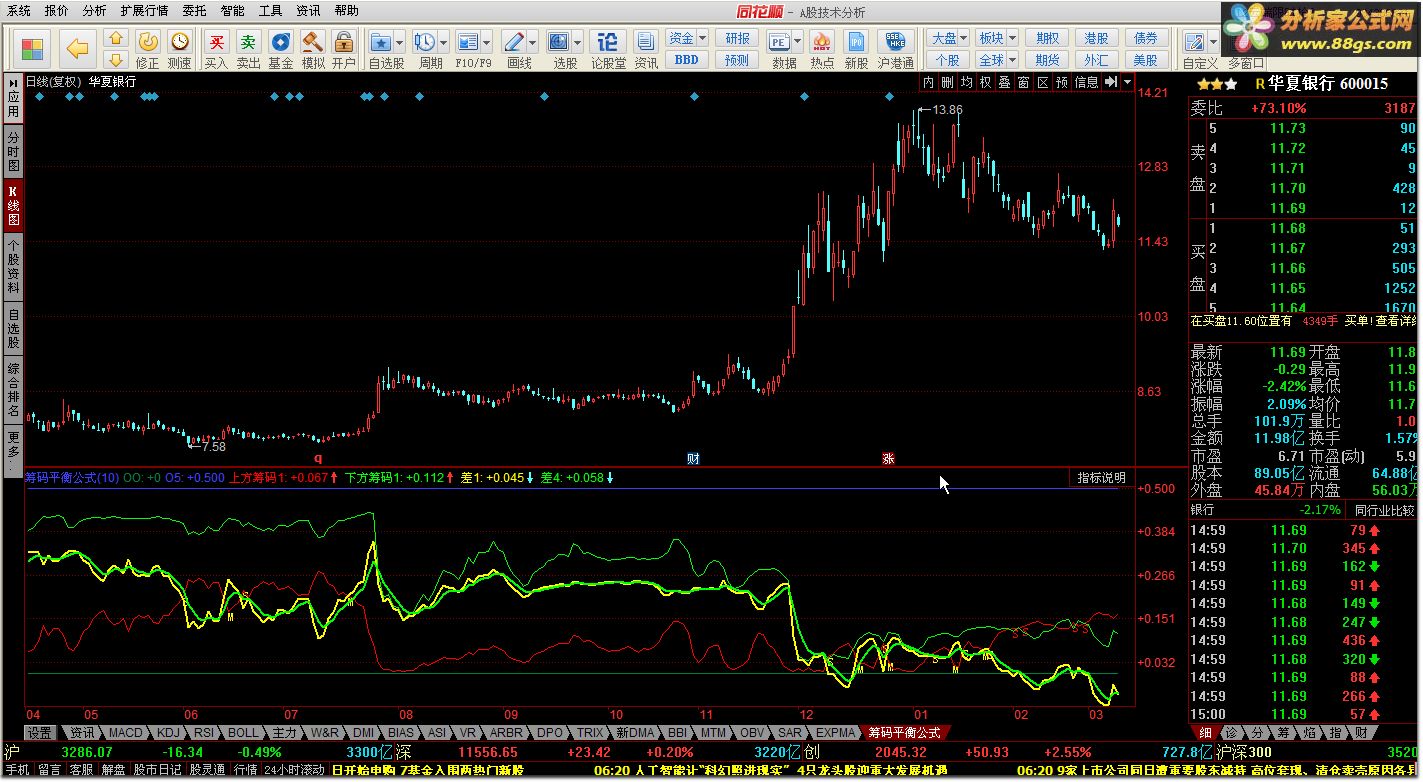Expand the 选股 dropdown arrow
The width and height of the screenshot is (1423, 782).
click(577, 42)
